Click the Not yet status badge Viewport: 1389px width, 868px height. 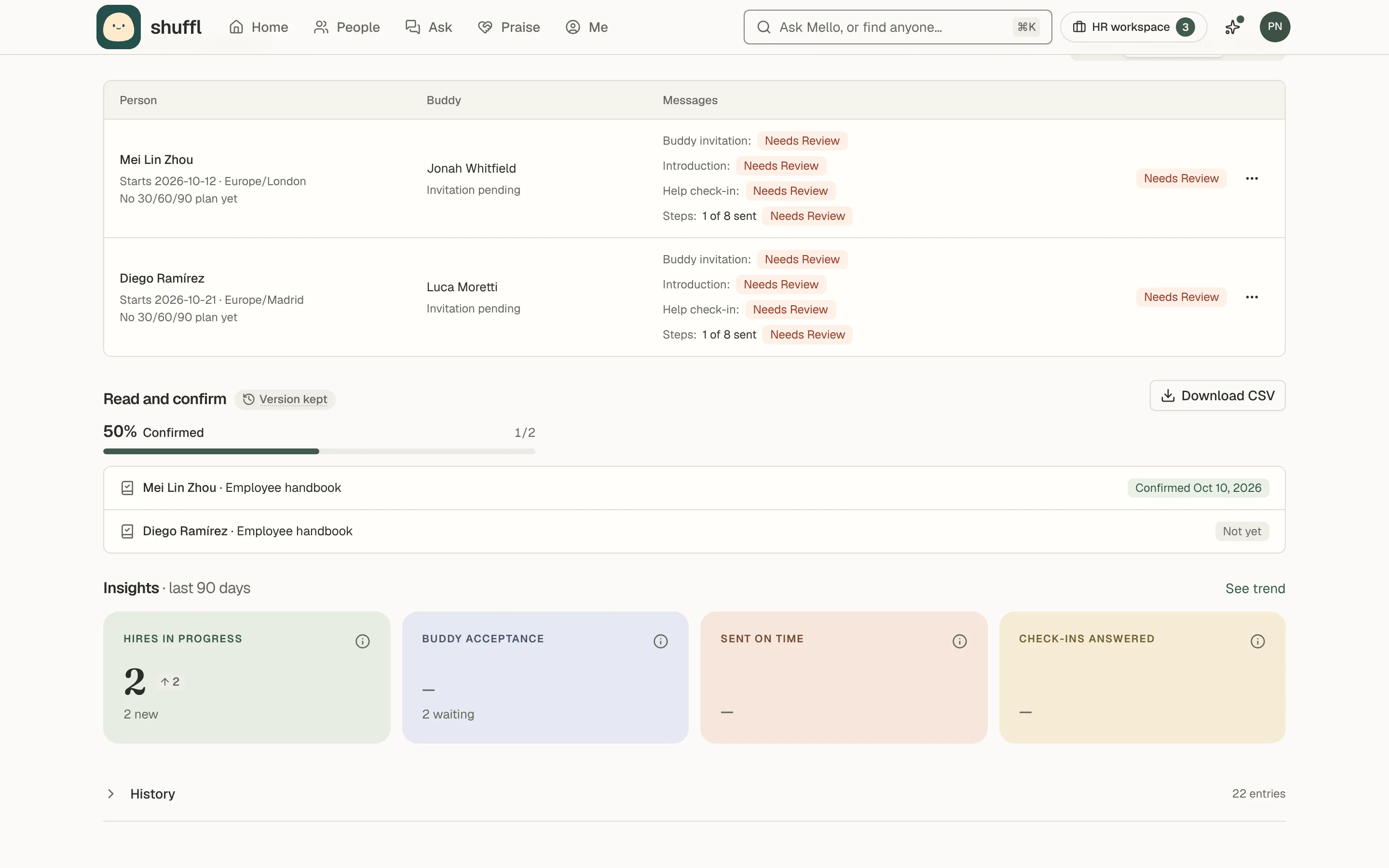coord(1241,531)
